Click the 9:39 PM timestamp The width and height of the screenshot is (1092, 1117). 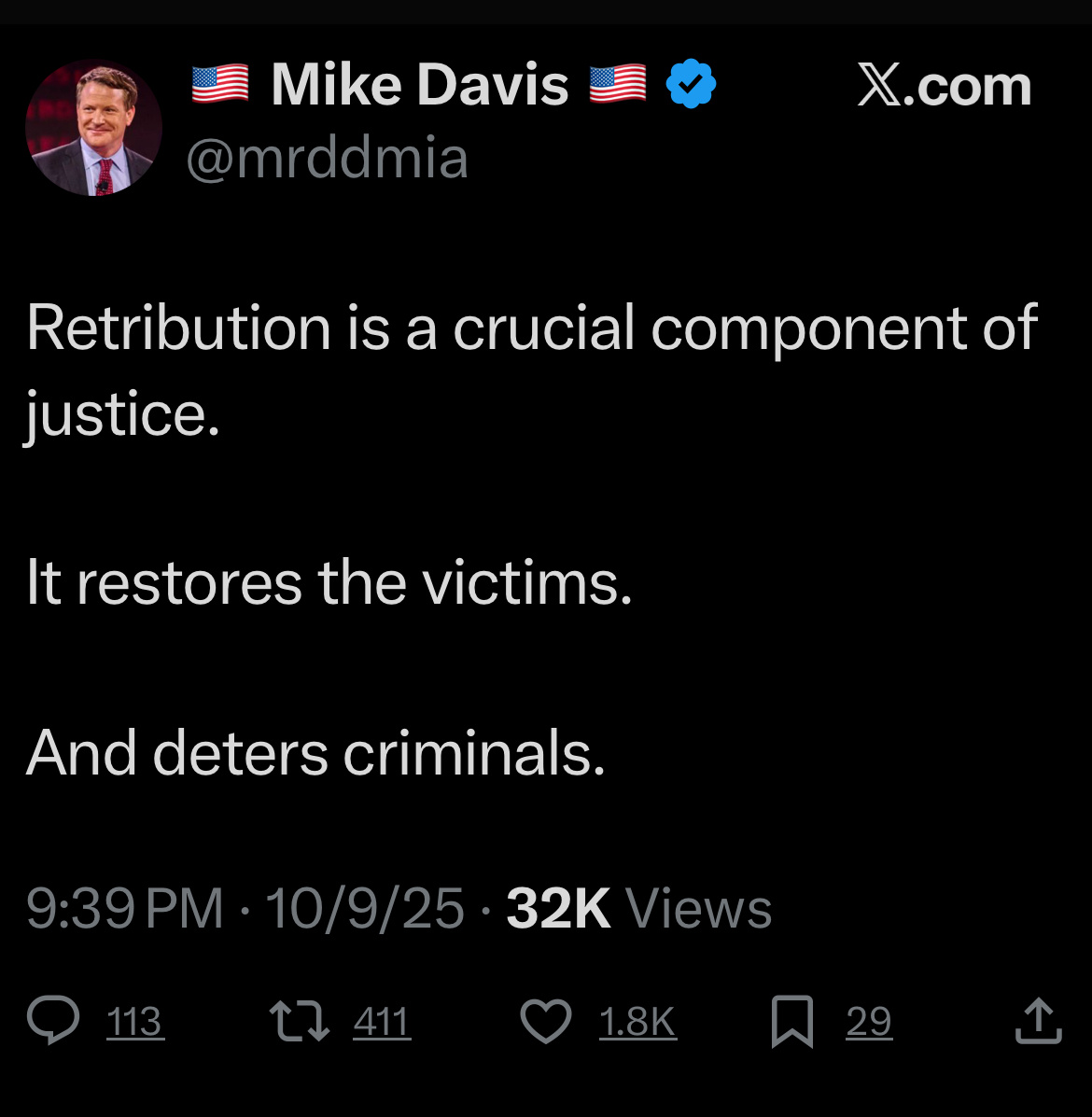[x=125, y=908]
